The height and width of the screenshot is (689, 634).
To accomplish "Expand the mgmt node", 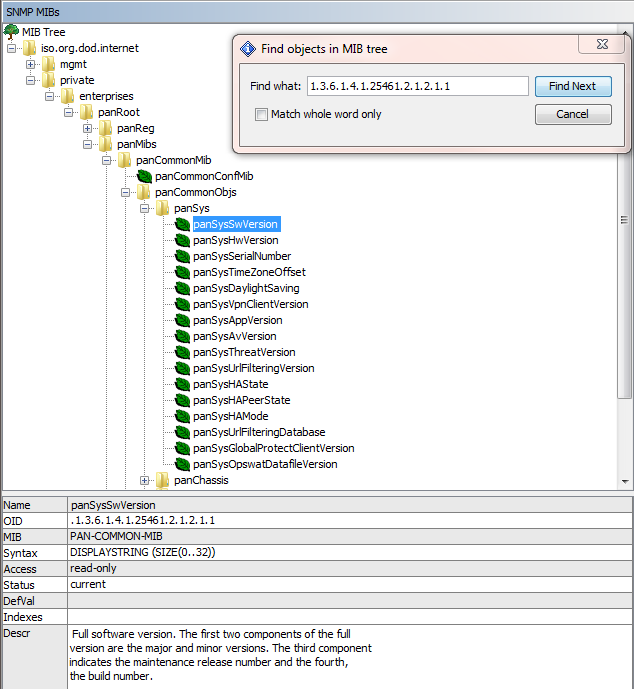I will pos(30,65).
